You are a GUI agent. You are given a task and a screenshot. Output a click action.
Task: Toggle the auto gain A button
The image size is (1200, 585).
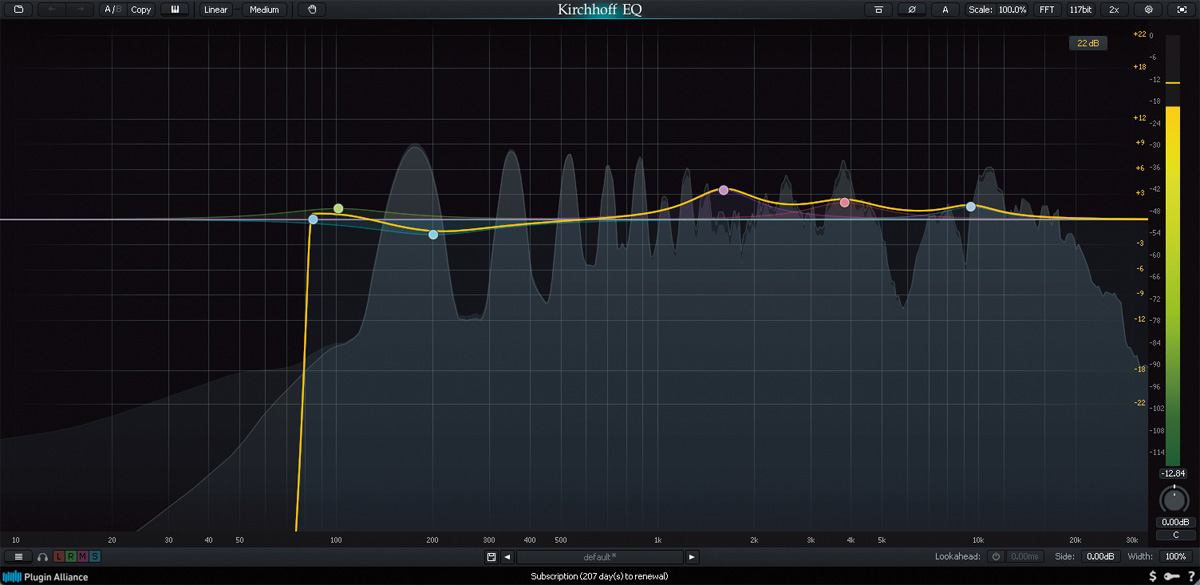point(945,9)
